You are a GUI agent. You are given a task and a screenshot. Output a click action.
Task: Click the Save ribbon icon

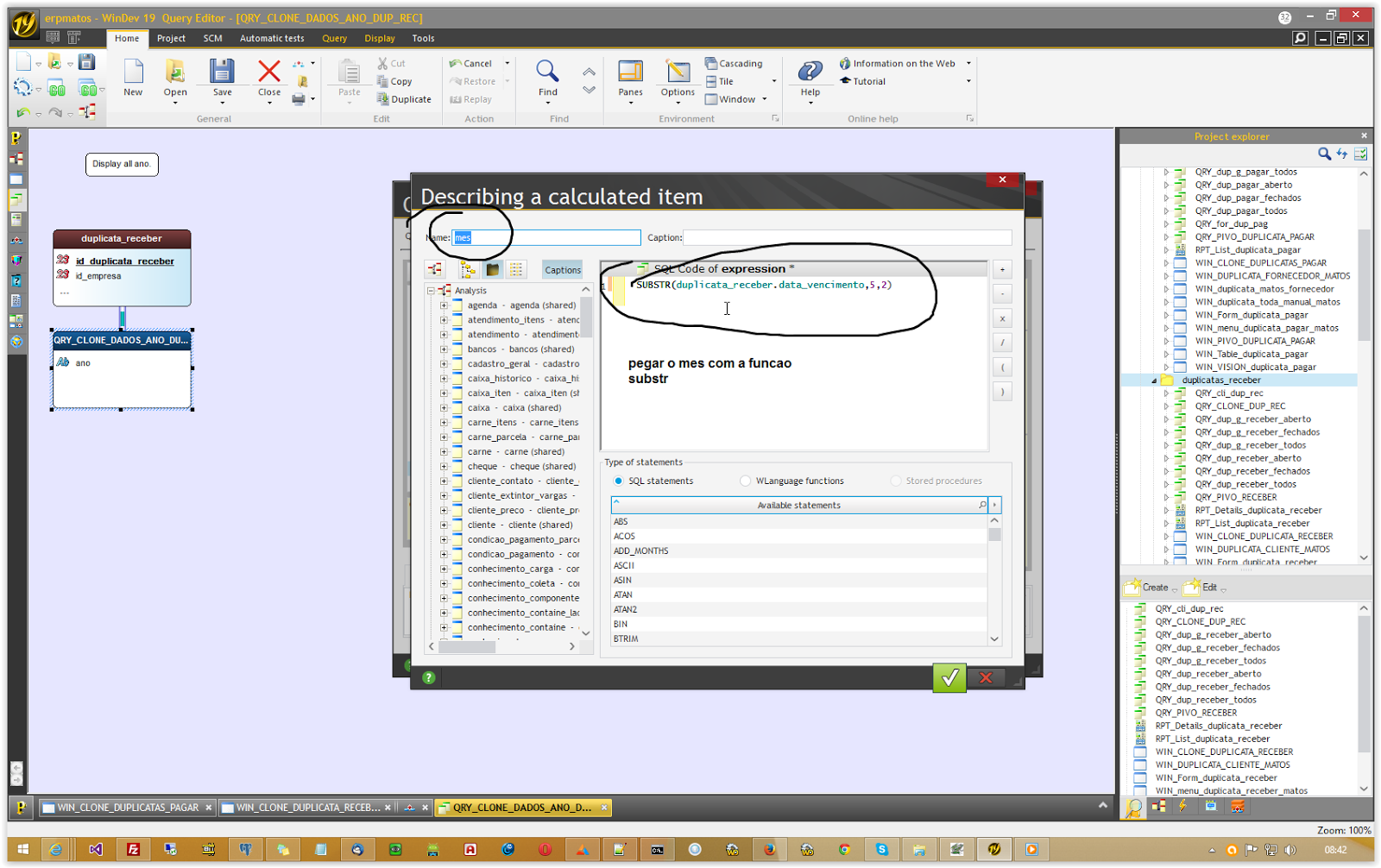pyautogui.click(x=222, y=72)
